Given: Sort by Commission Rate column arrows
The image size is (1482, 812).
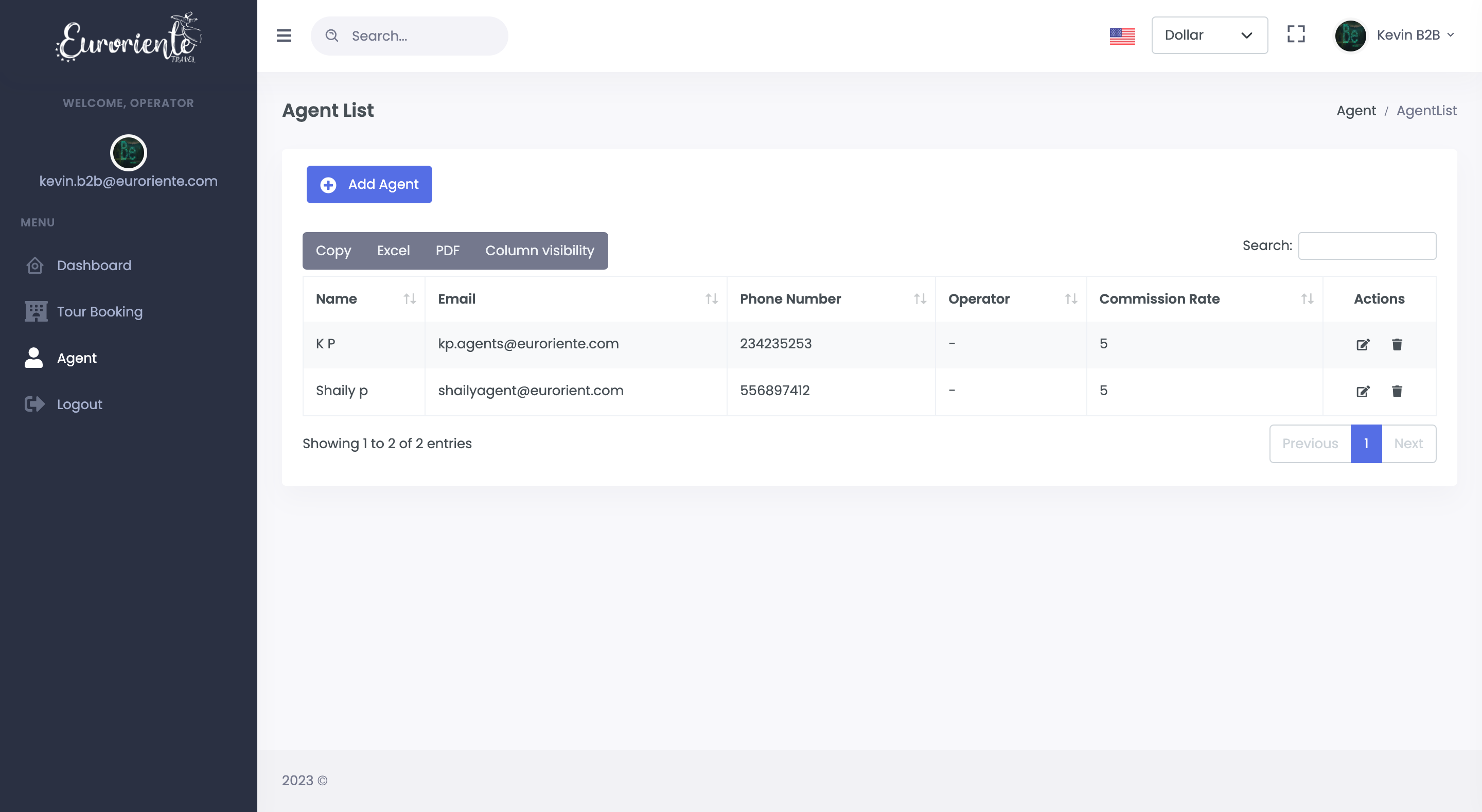Looking at the screenshot, I should [x=1307, y=298].
